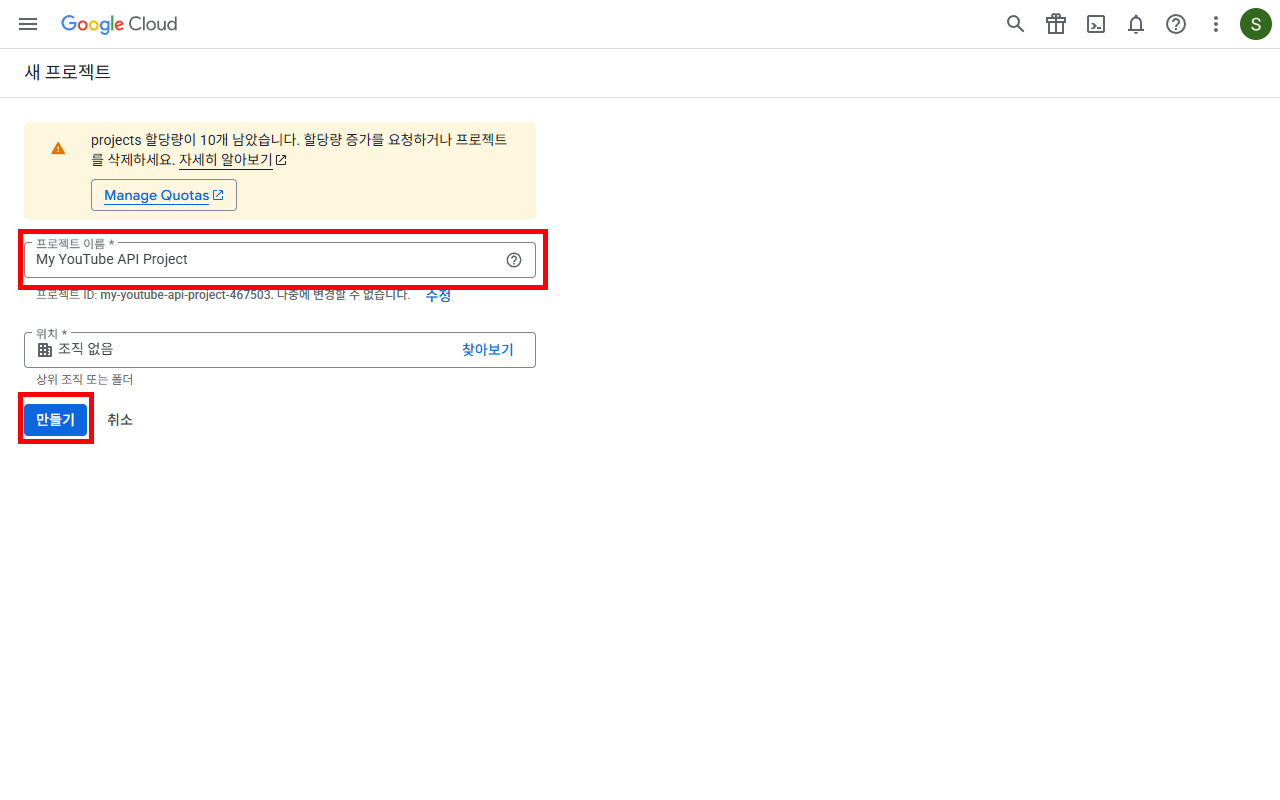Image resolution: width=1280 pixels, height=800 pixels.
Task: Click the Manage Quotas button
Action: click(x=164, y=195)
